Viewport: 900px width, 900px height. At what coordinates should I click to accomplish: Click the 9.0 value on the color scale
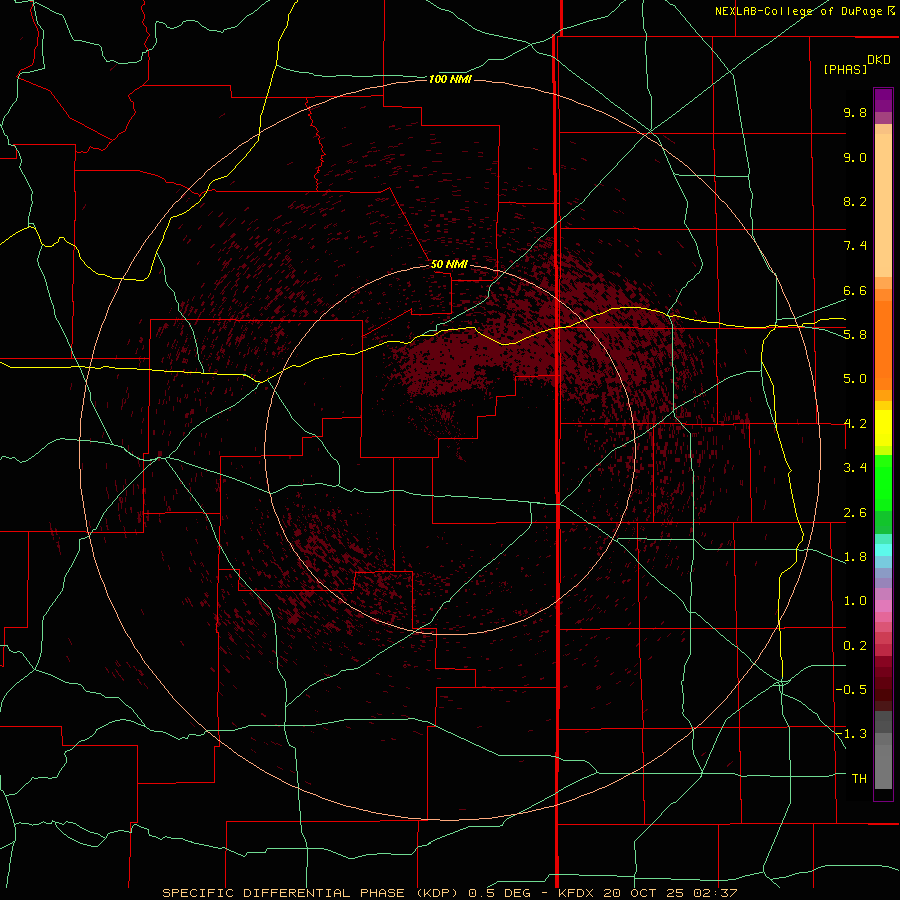coord(855,157)
